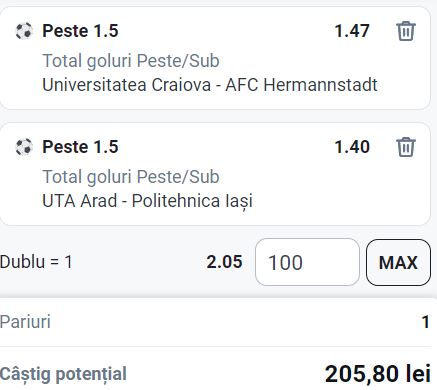Click the Câștig potențial label

63,374
